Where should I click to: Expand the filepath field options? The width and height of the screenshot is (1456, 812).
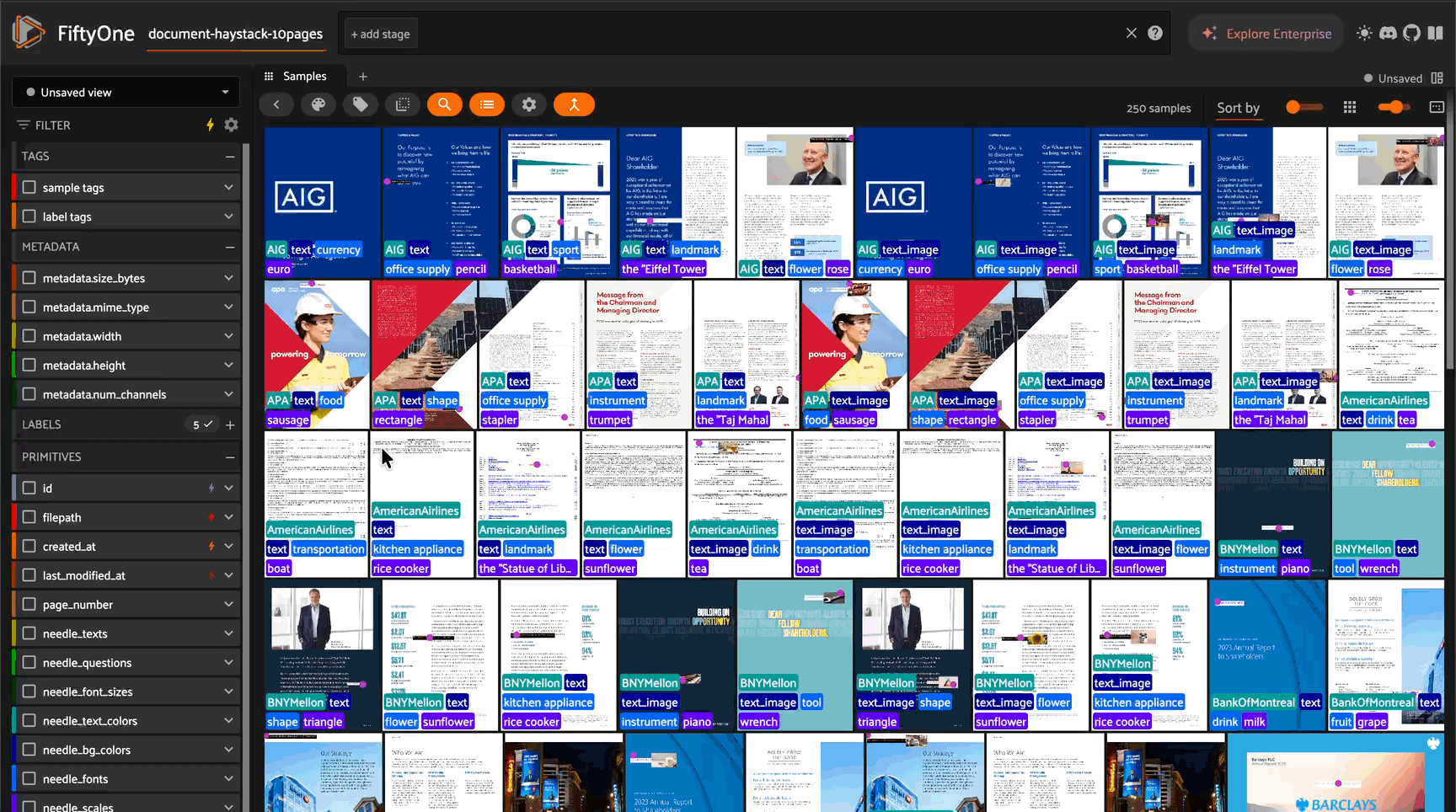228,517
